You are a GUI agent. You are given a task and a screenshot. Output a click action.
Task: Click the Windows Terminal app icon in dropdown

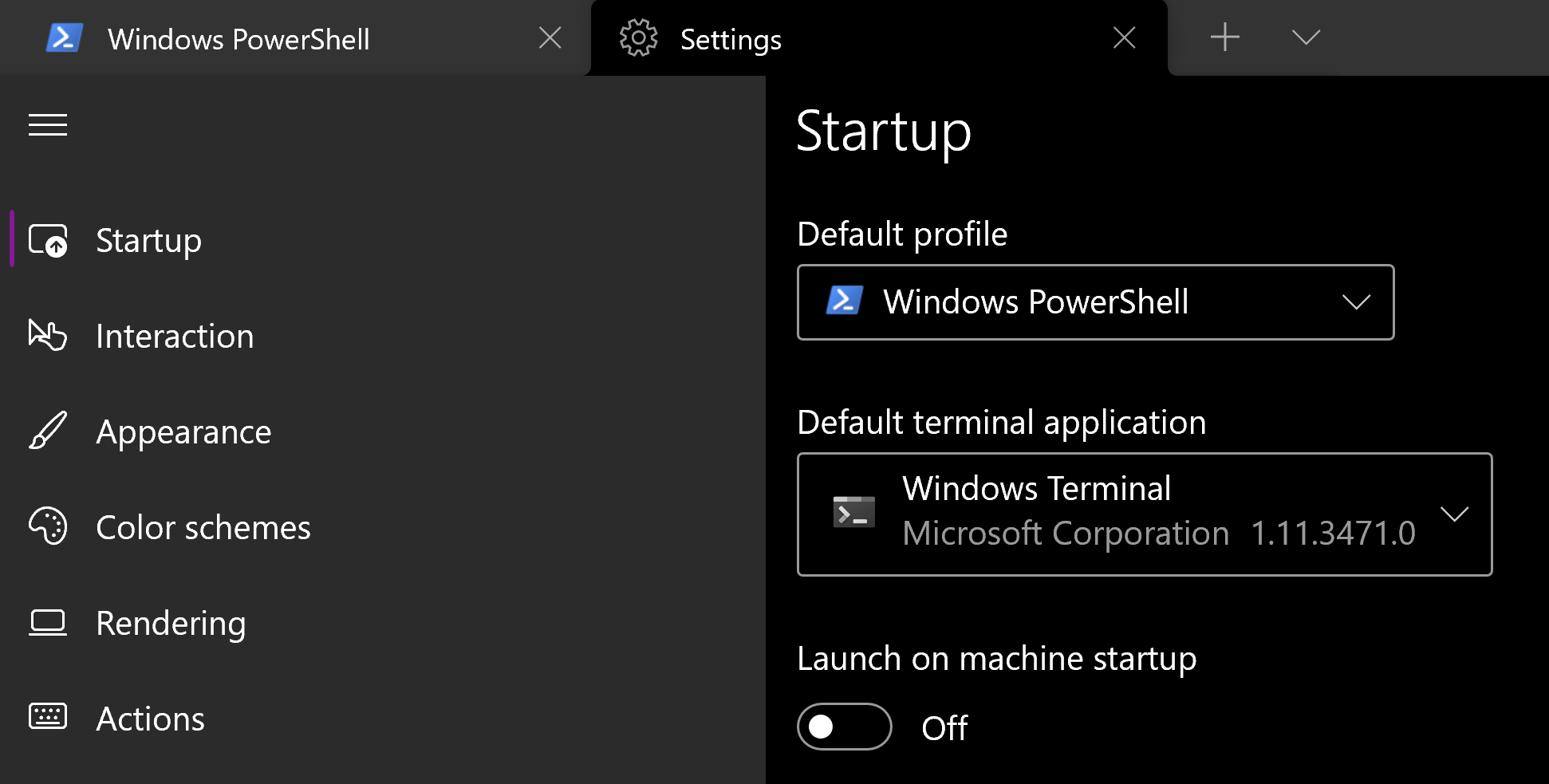(x=854, y=512)
